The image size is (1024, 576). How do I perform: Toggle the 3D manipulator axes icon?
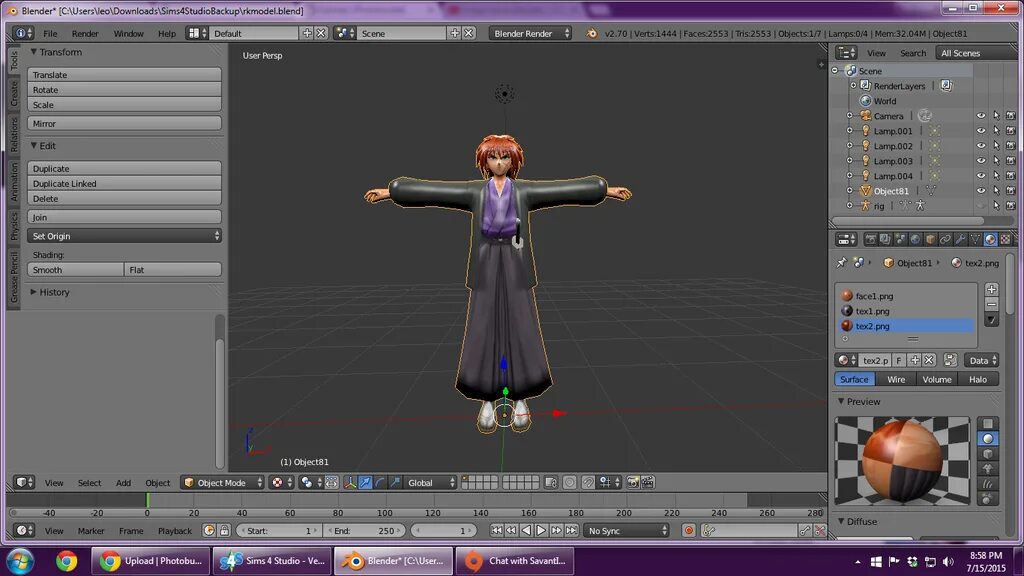(350, 483)
